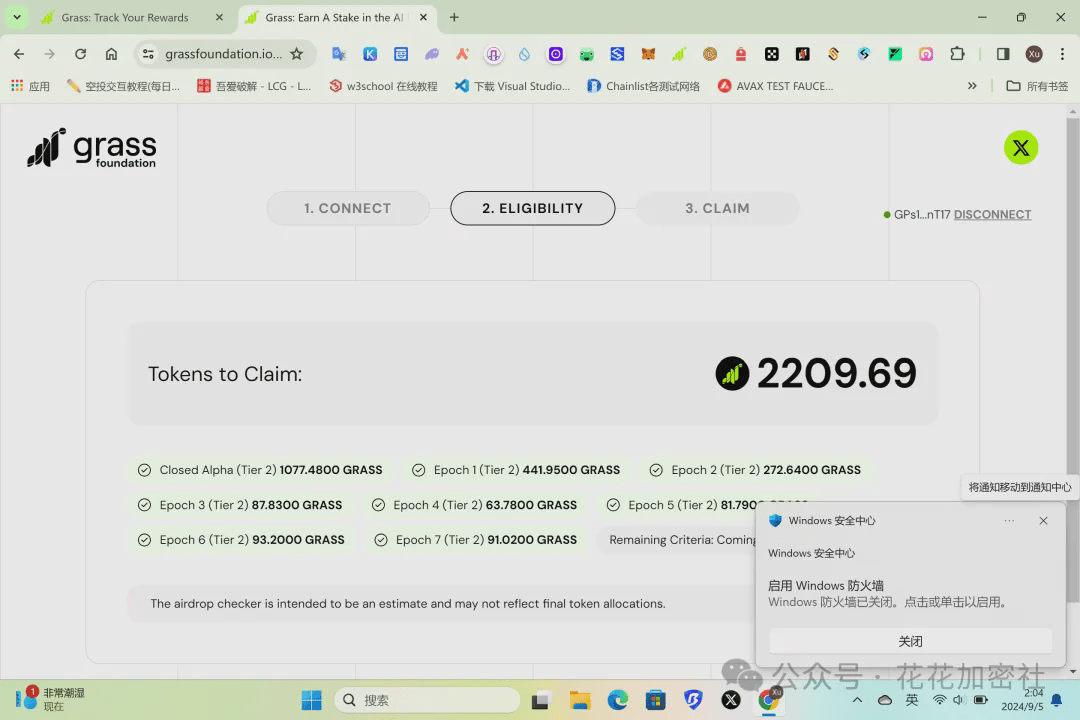Expand the tab search dropdown

pyautogui.click(x=17, y=18)
